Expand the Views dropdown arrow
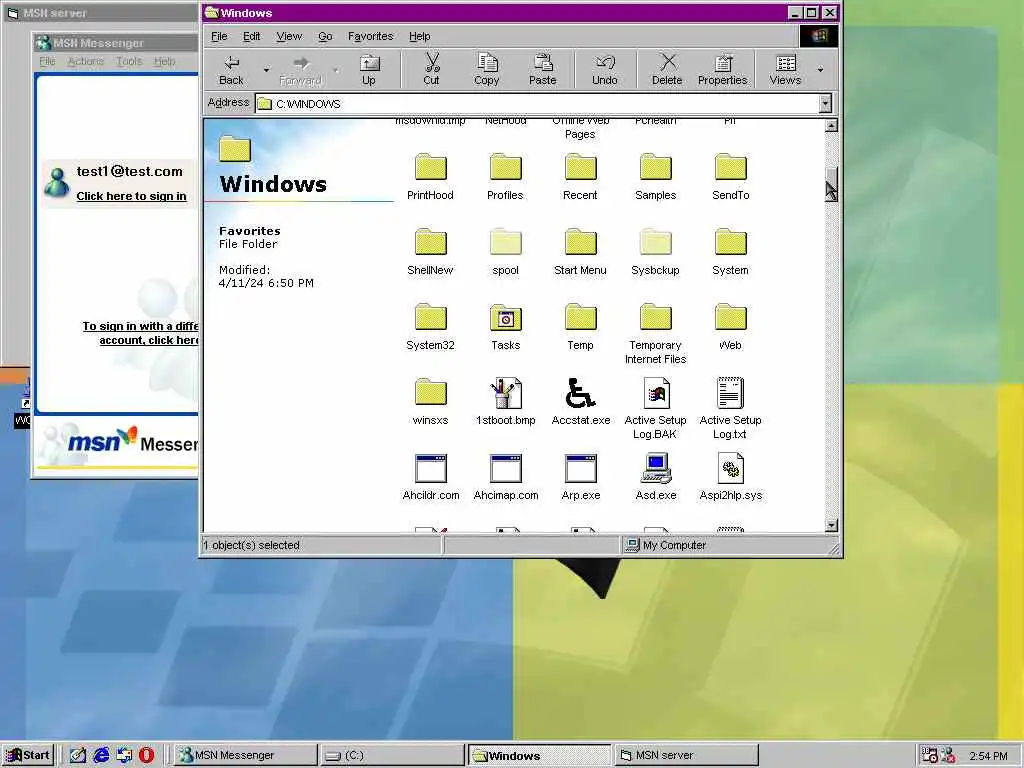The height and width of the screenshot is (768, 1024). pos(820,70)
